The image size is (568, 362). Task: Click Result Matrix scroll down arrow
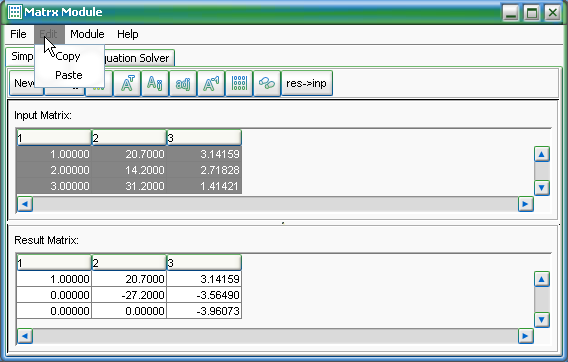542,320
